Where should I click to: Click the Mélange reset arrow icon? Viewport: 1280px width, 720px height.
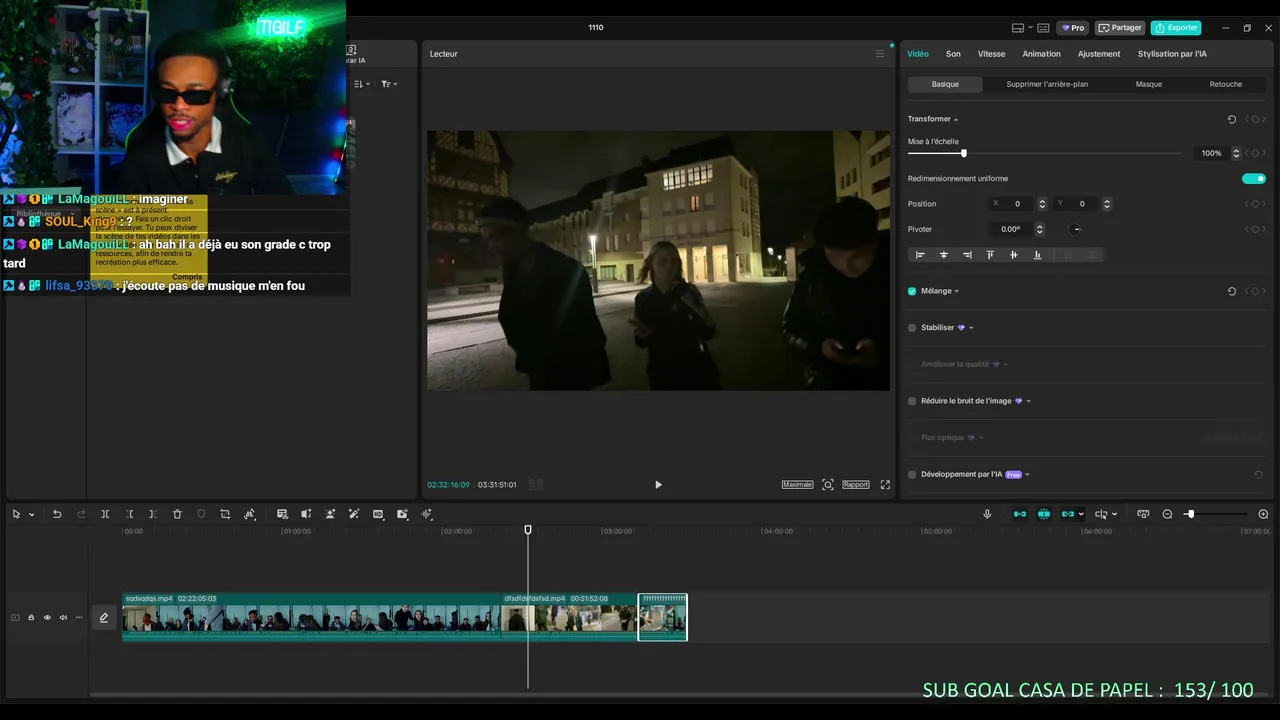point(1232,291)
